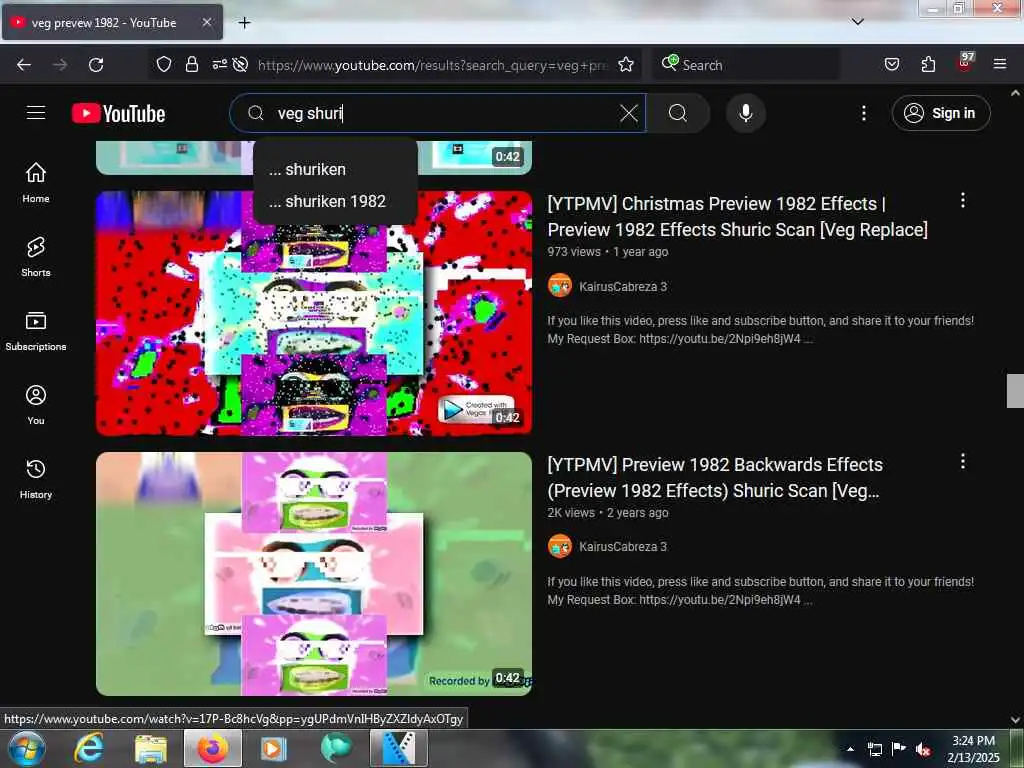Click the permissions icon in address bar
1024x768 pixels.
click(219, 65)
